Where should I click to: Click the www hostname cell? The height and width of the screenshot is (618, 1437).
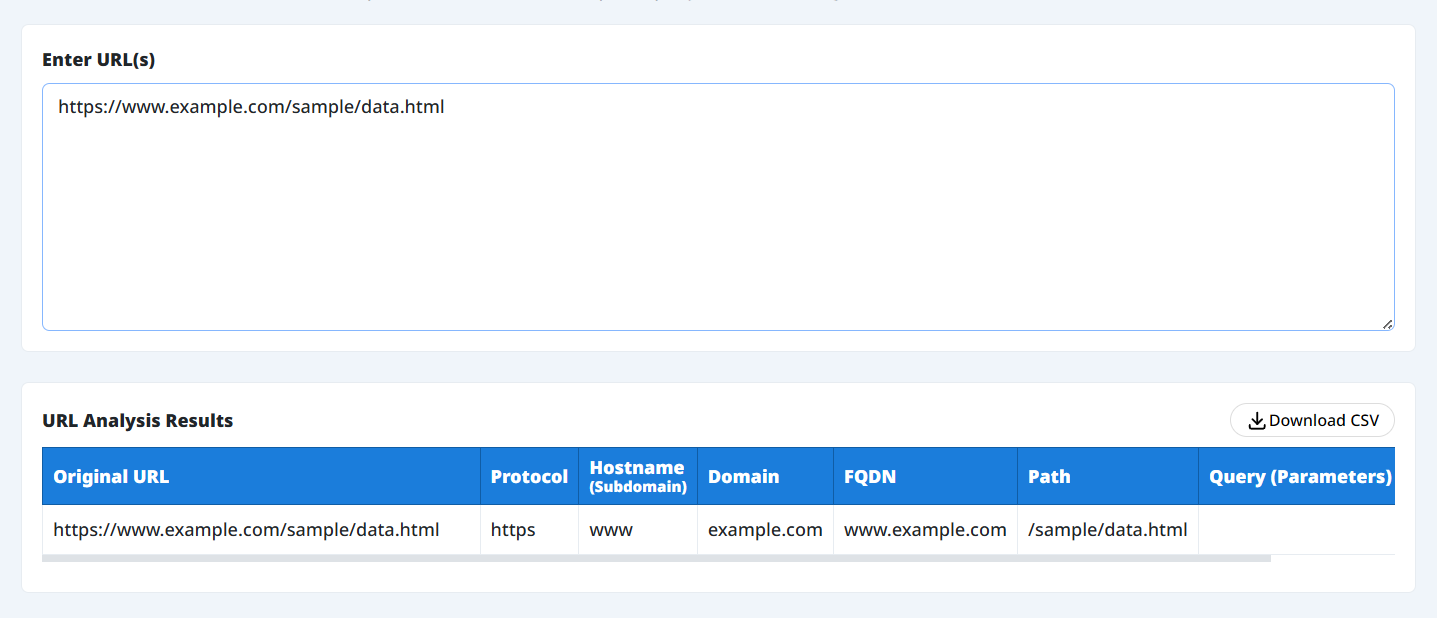click(611, 530)
